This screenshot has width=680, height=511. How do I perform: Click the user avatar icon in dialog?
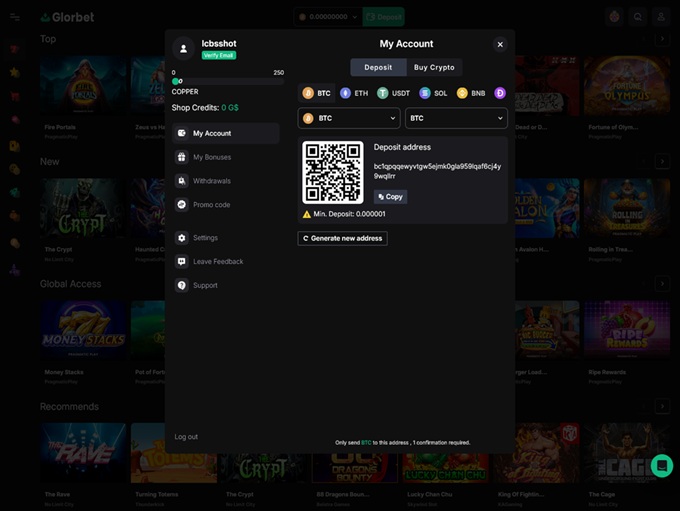click(x=183, y=49)
